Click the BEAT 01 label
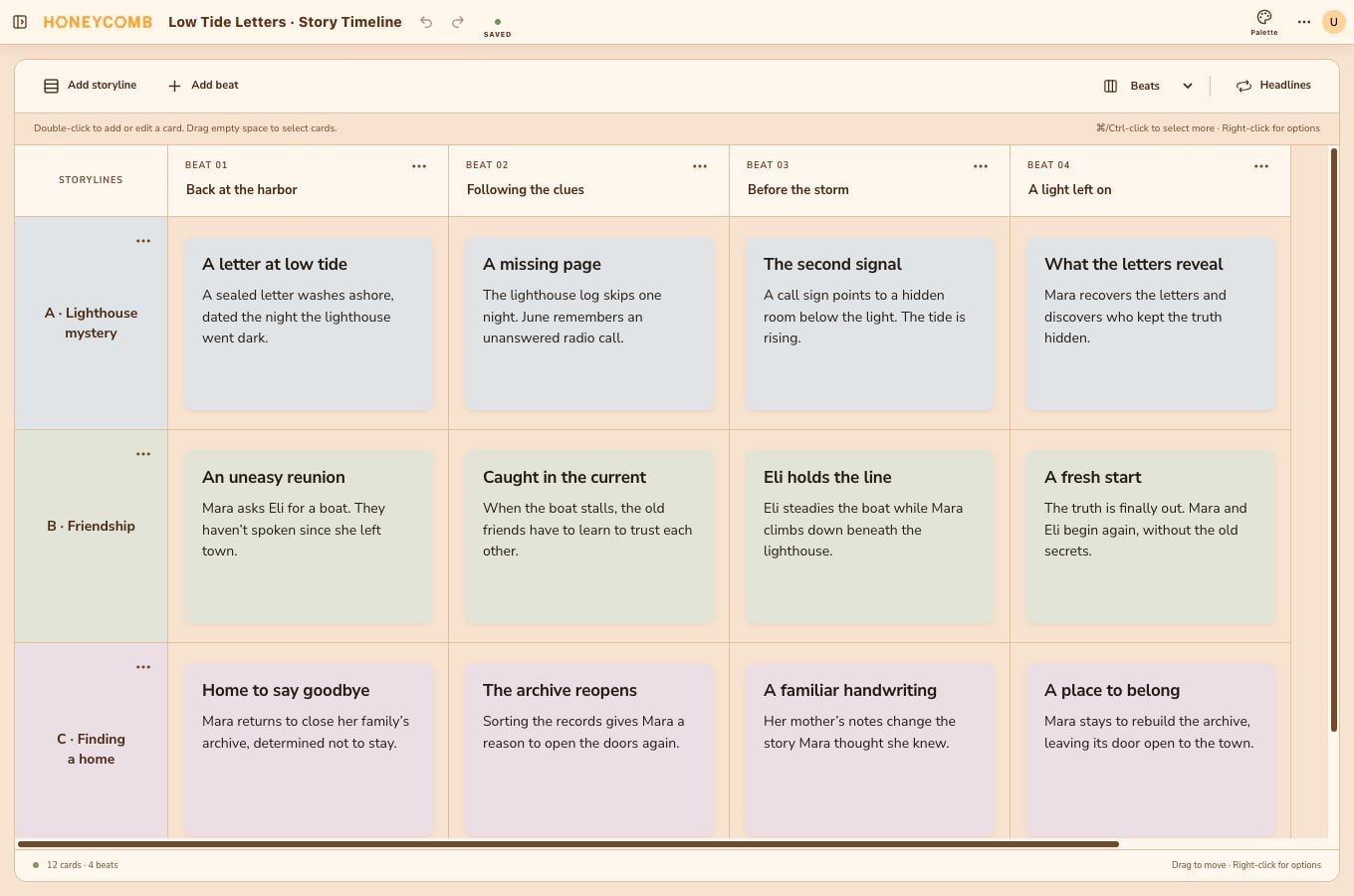1354x896 pixels. 206,165
